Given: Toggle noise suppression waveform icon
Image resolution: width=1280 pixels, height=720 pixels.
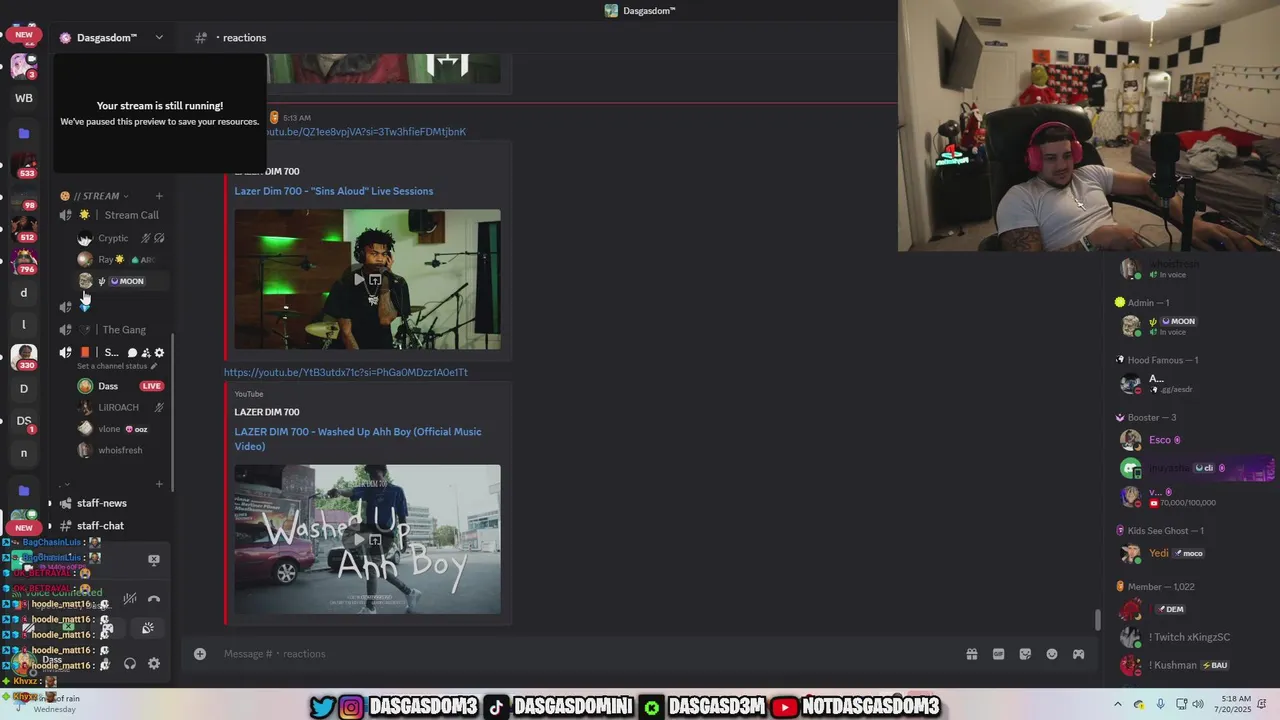Looking at the screenshot, I should (130, 599).
